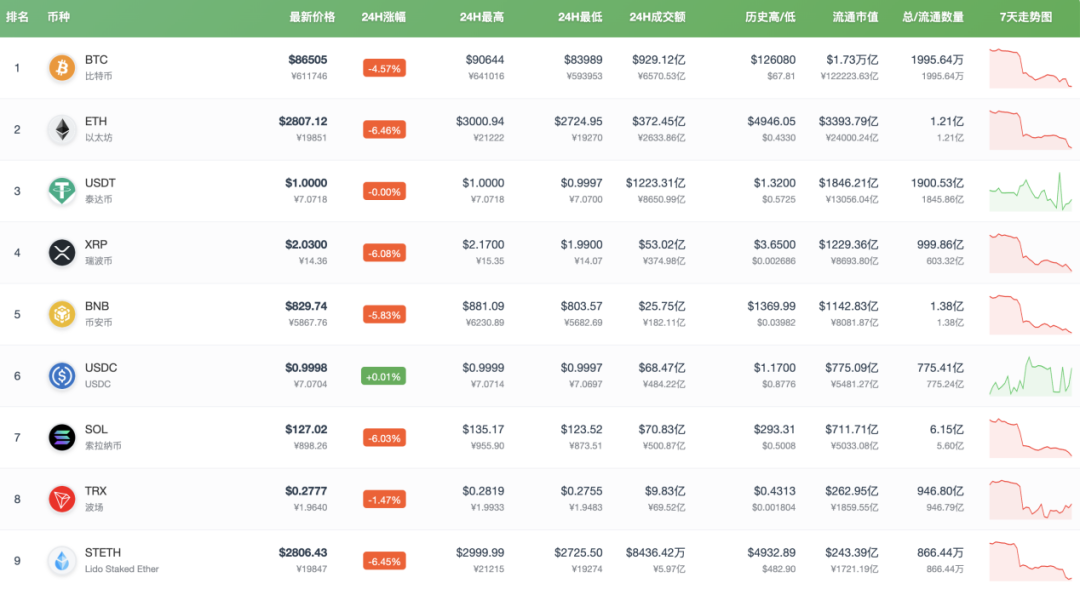Open the STETH Lido icon
1080x589 pixels.
(62, 561)
